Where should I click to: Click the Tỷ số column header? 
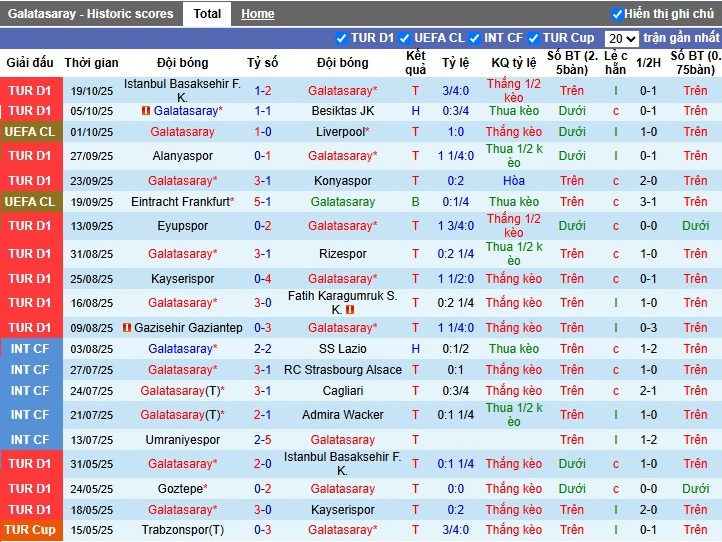(262, 63)
